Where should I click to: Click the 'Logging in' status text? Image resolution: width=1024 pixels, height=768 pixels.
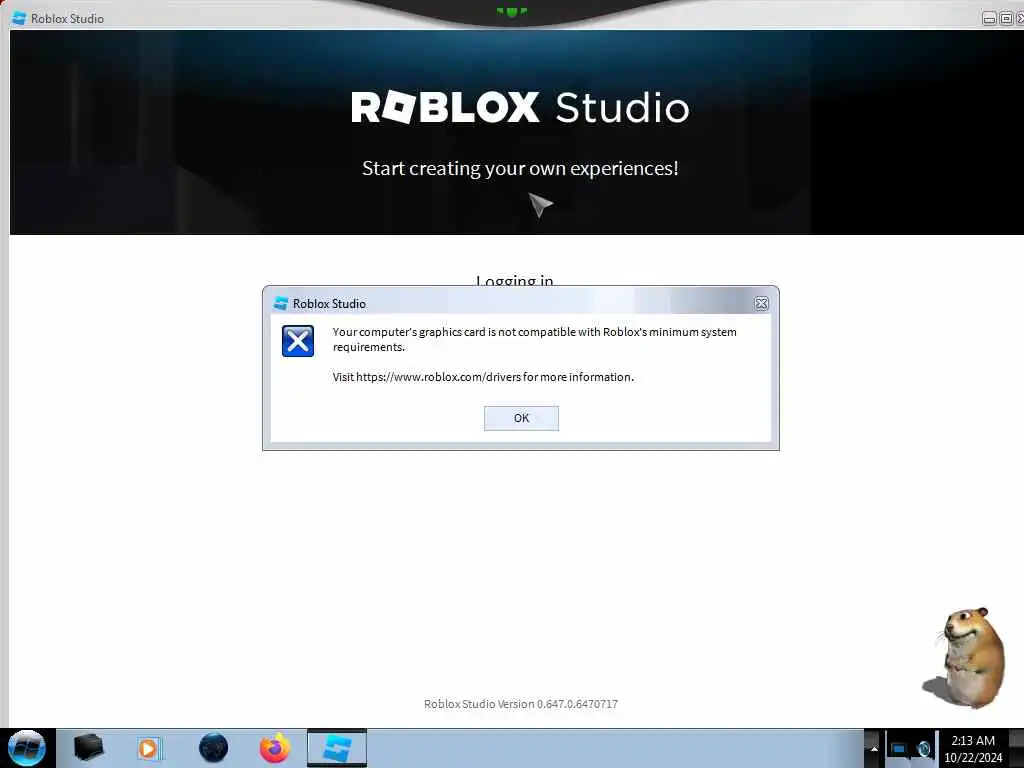tap(515, 280)
